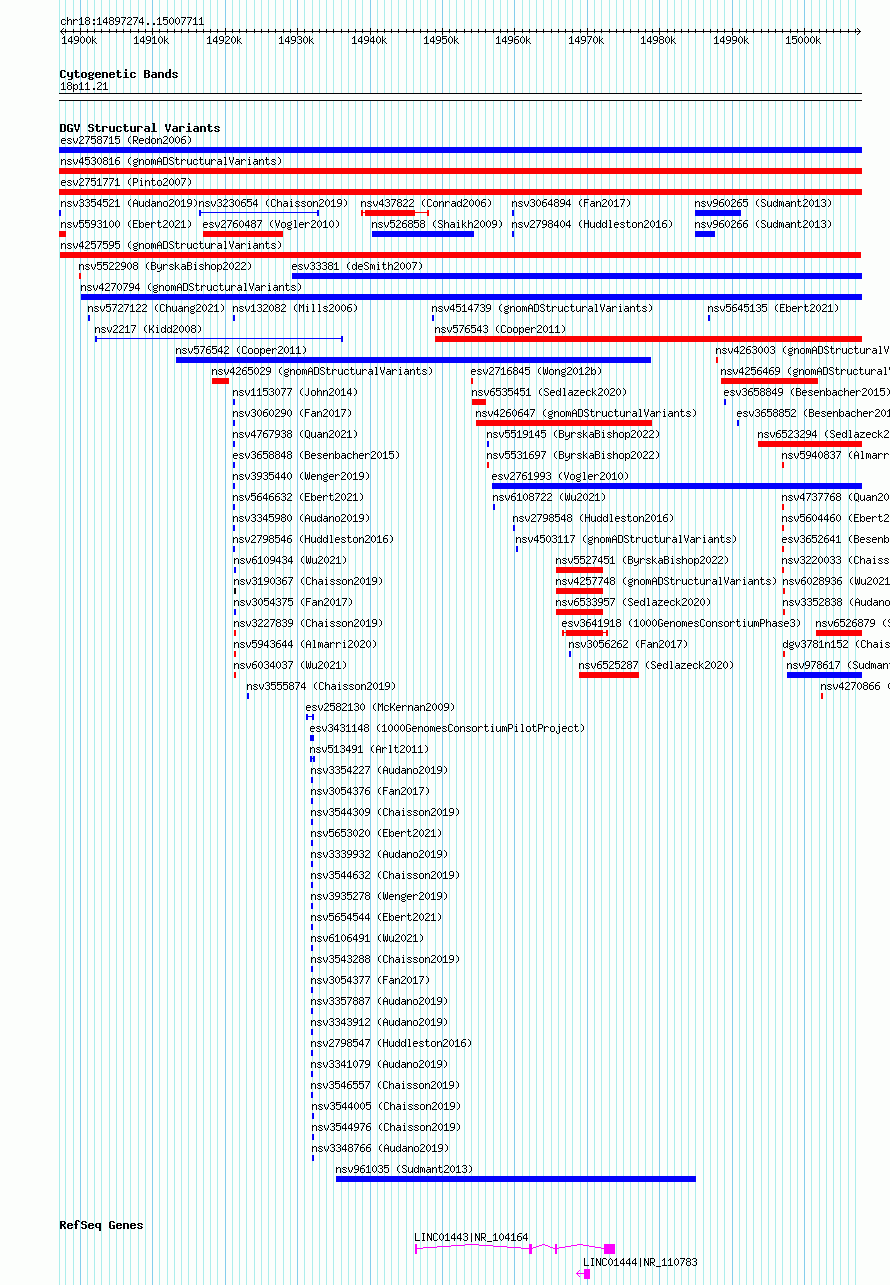The width and height of the screenshot is (890, 1285).
Task: Open nsv3230654 (Chaisson2019) variant
Action: click(x=273, y=203)
